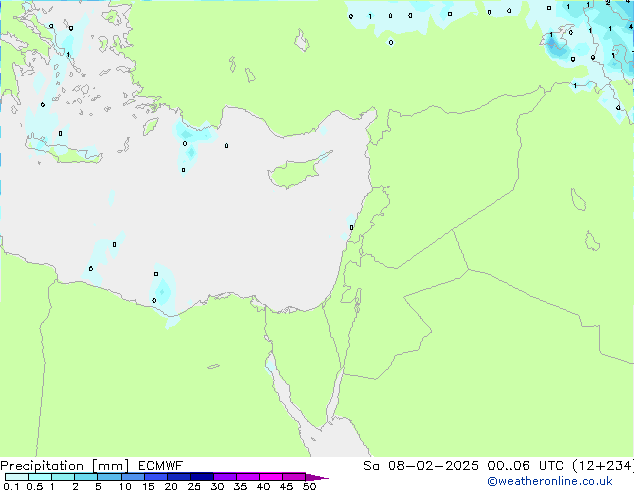Click the 25–30 mm dark blue legend swatch
The width and height of the screenshot is (634, 490).
pos(202,477)
